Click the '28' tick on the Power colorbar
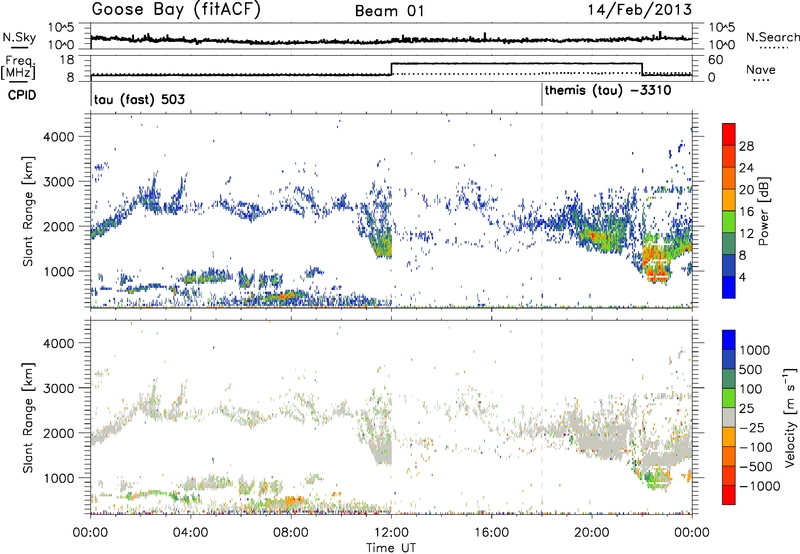The image size is (800, 554). click(746, 146)
